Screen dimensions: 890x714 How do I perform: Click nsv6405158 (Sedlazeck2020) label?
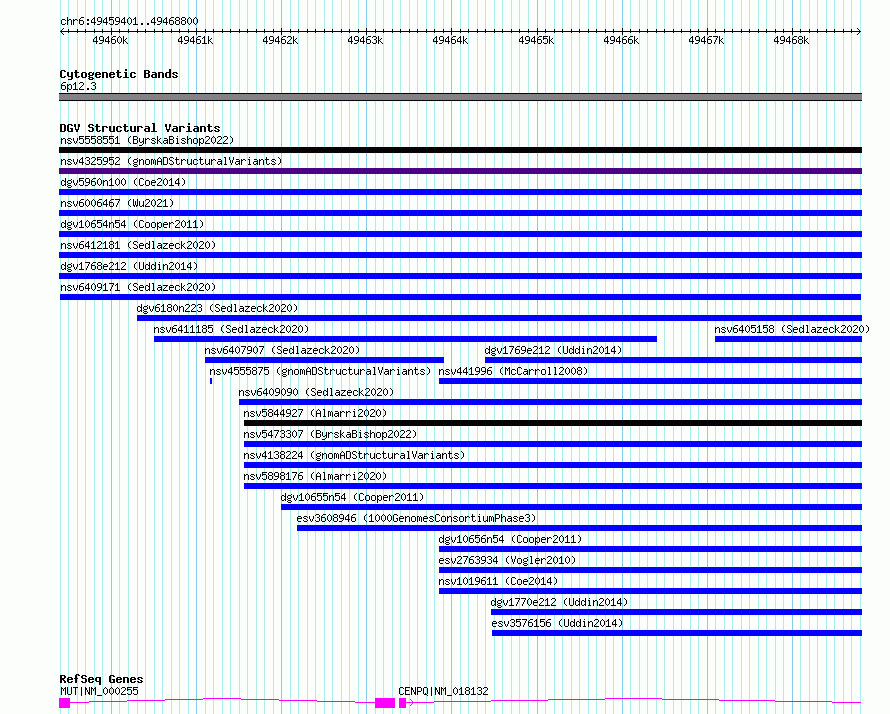coord(792,329)
